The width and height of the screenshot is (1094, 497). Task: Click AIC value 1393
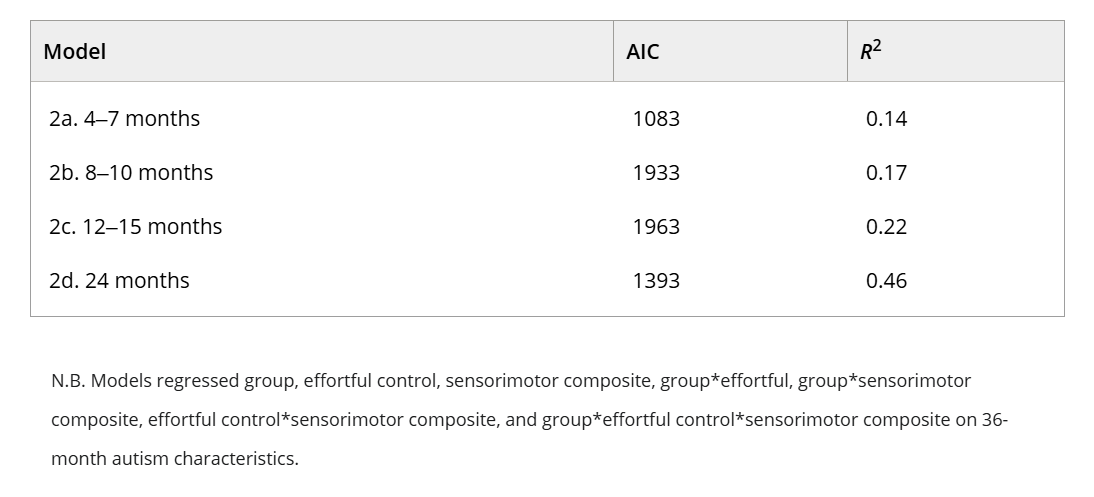coord(656,280)
